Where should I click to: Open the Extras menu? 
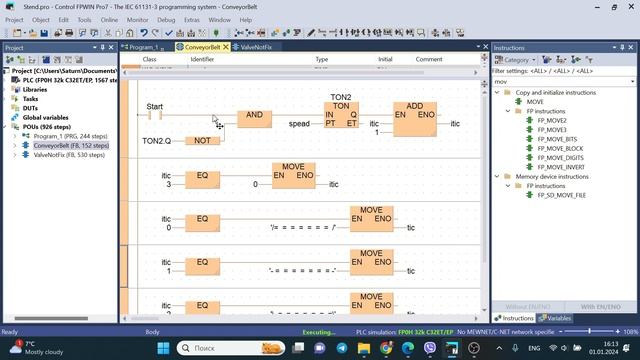tap(192, 20)
